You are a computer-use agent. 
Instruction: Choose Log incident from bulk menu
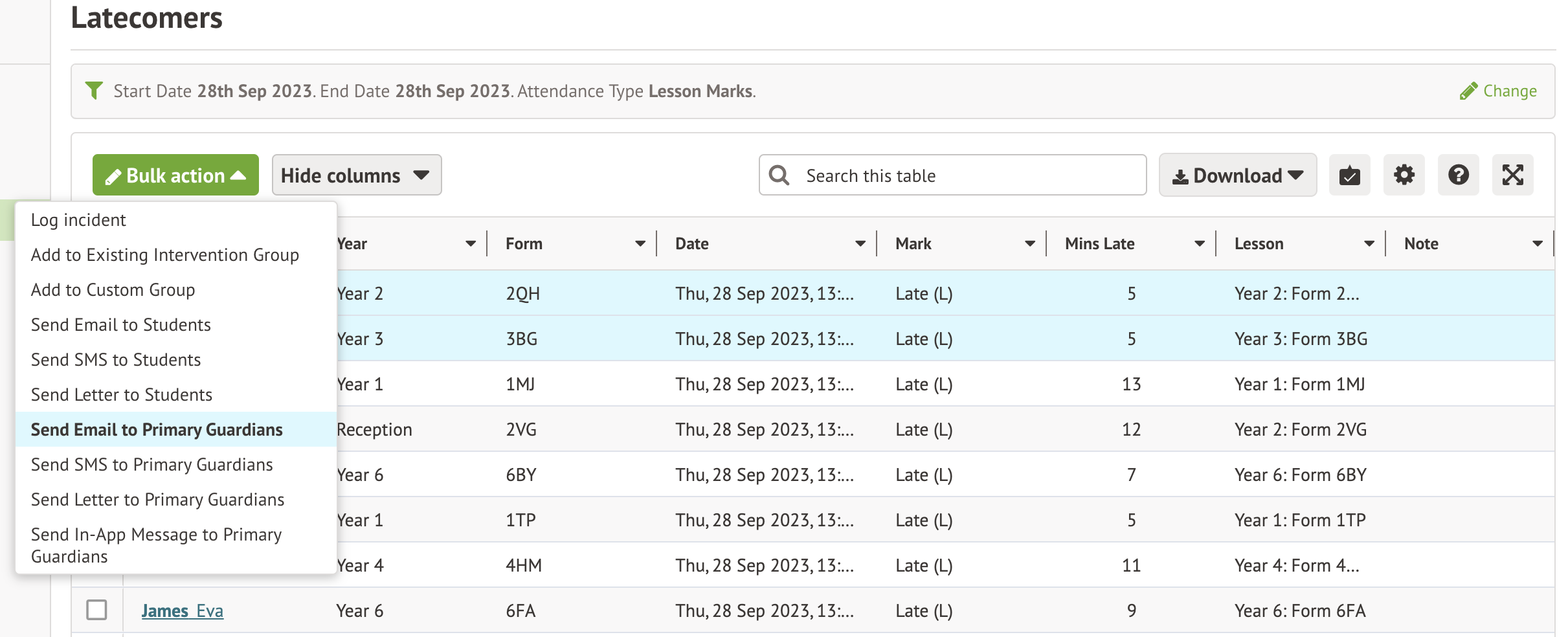[78, 220]
